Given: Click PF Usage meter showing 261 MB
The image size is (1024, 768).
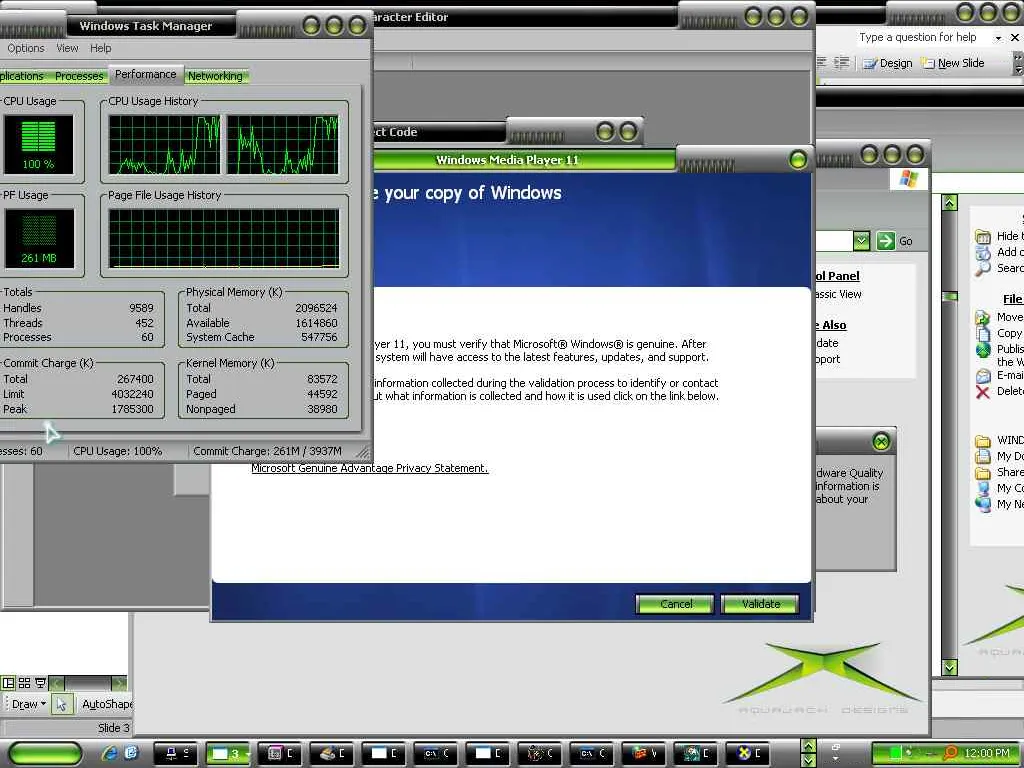Looking at the screenshot, I should click(39, 238).
